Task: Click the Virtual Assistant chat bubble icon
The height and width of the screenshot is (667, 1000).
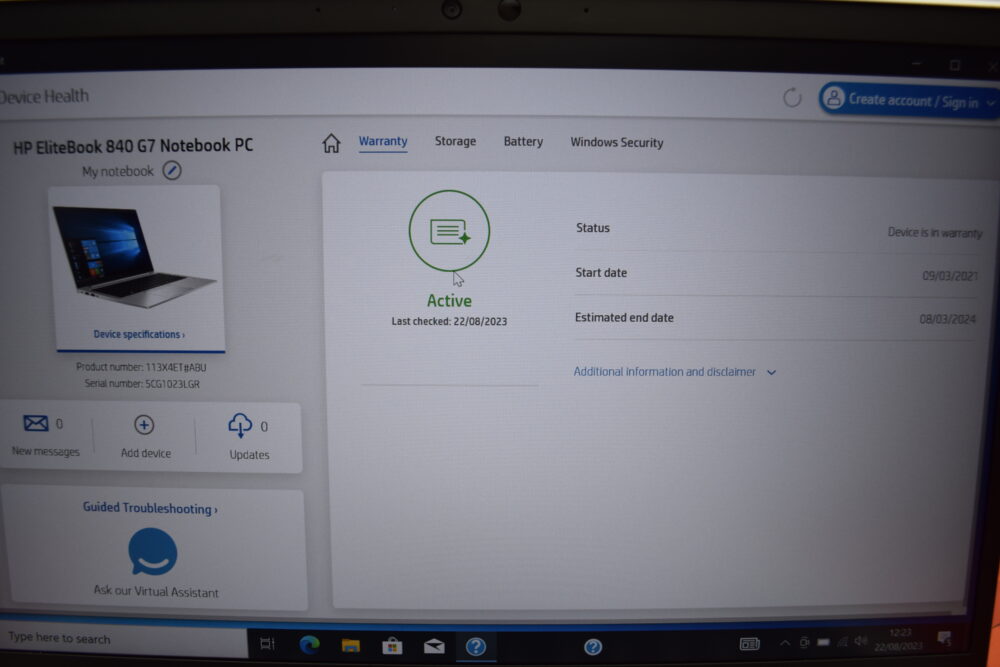Action: (153, 552)
